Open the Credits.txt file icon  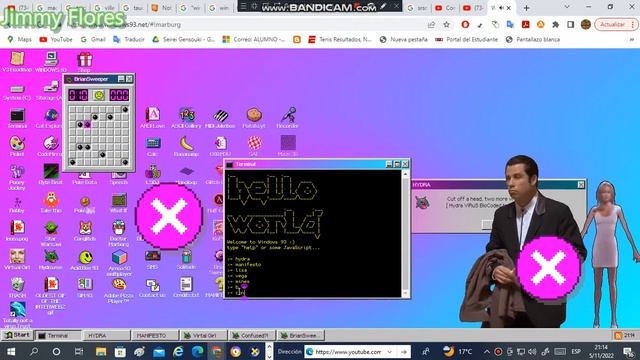point(186,288)
